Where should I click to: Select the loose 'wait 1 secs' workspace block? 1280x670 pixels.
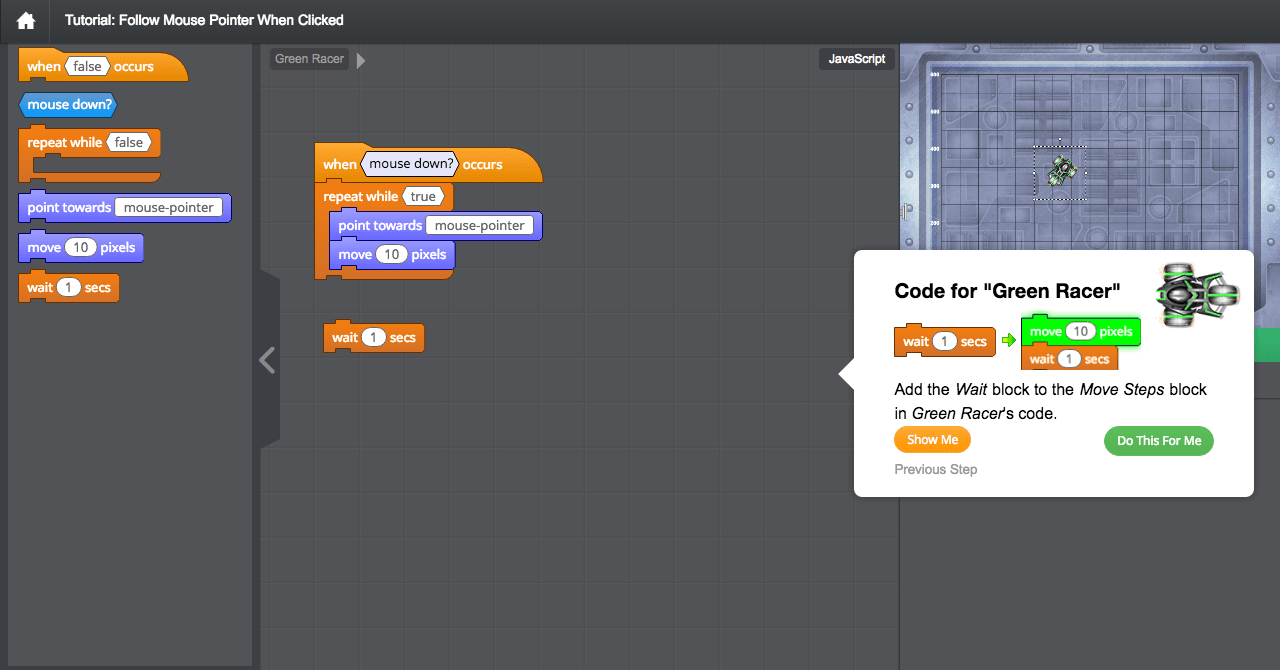(x=374, y=337)
